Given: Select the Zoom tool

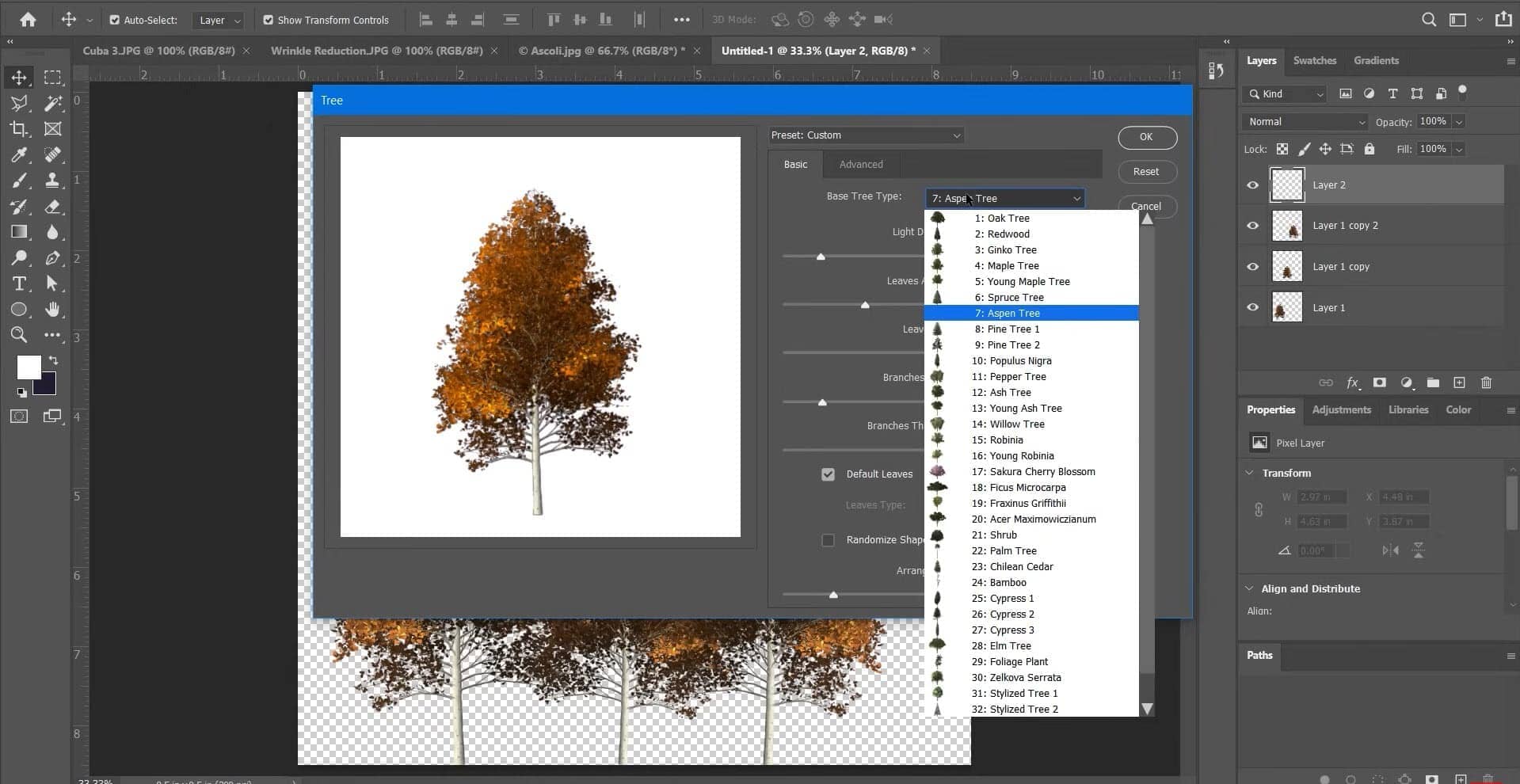Looking at the screenshot, I should 19,335.
